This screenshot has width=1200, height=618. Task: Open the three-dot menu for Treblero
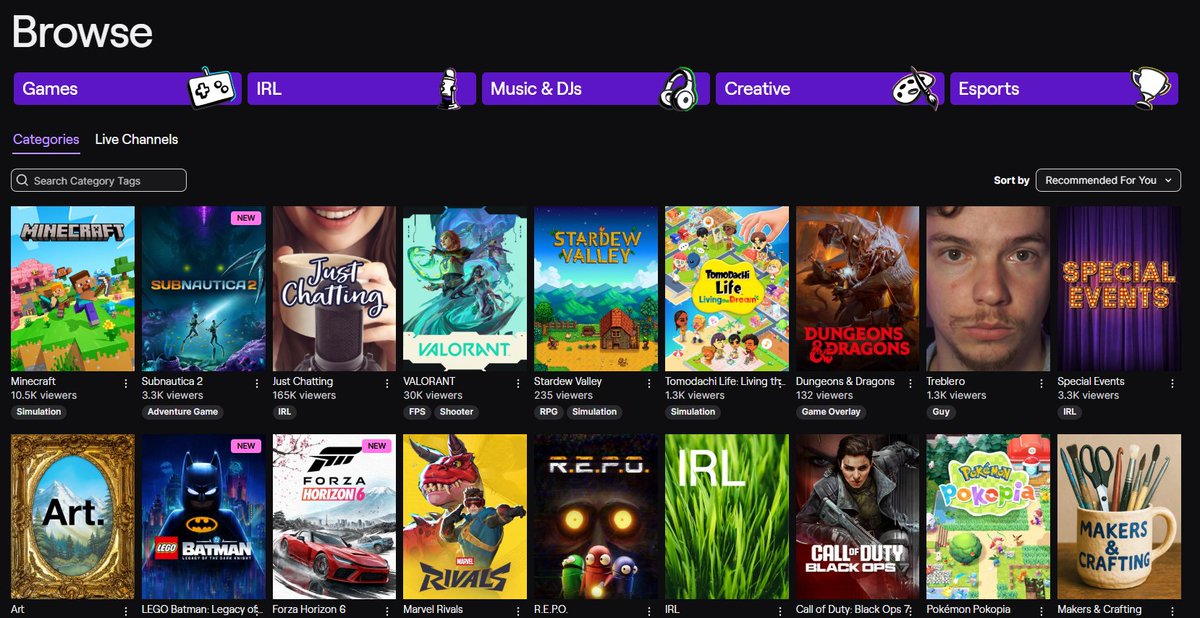pyautogui.click(x=1042, y=383)
